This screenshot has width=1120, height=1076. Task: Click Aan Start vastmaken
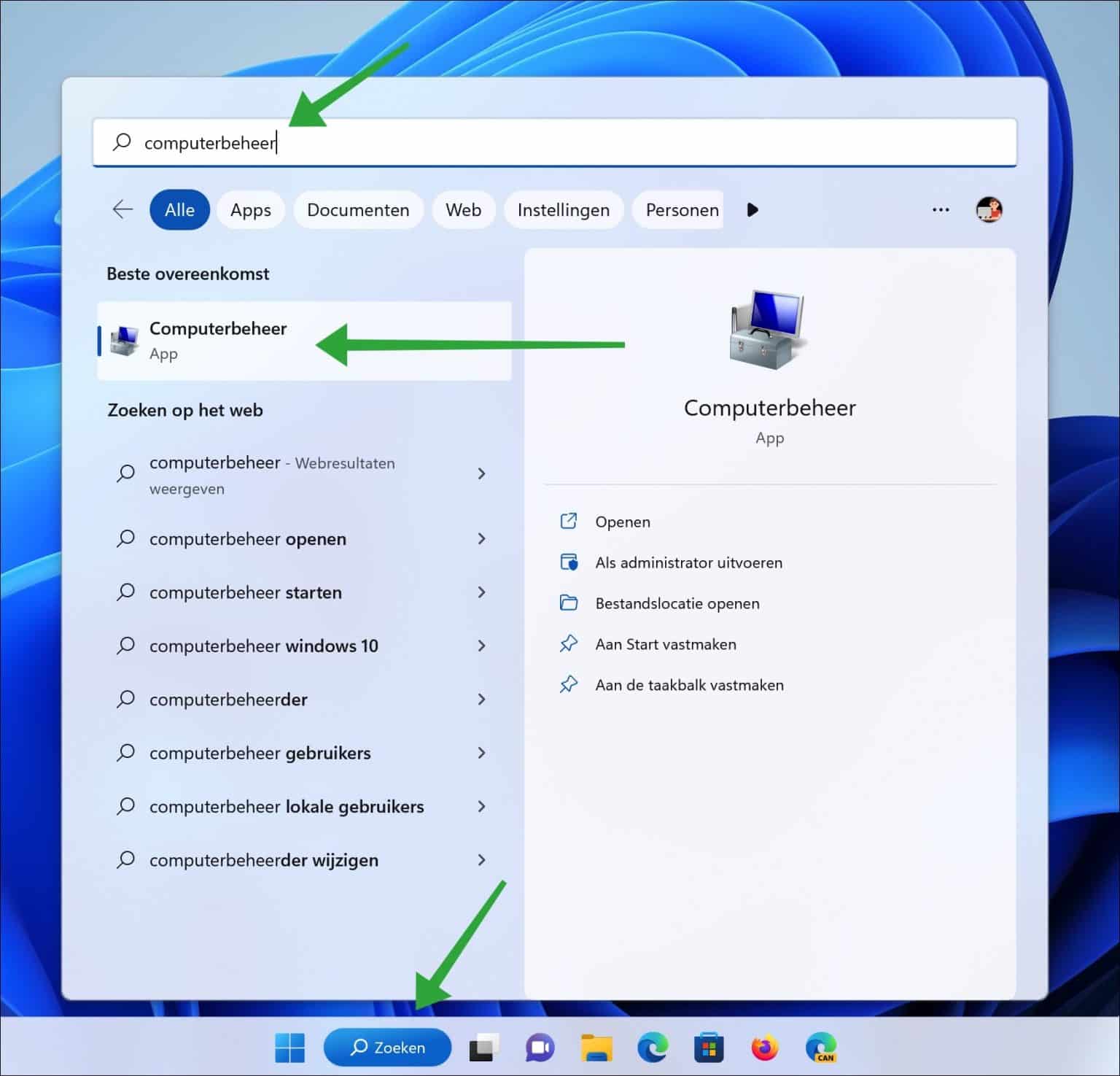coord(665,644)
